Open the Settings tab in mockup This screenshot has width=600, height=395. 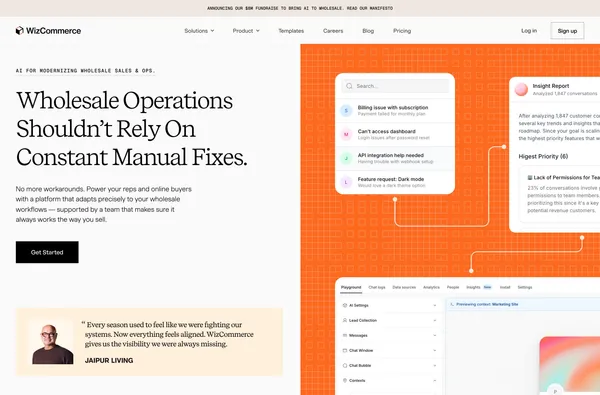[x=525, y=287]
